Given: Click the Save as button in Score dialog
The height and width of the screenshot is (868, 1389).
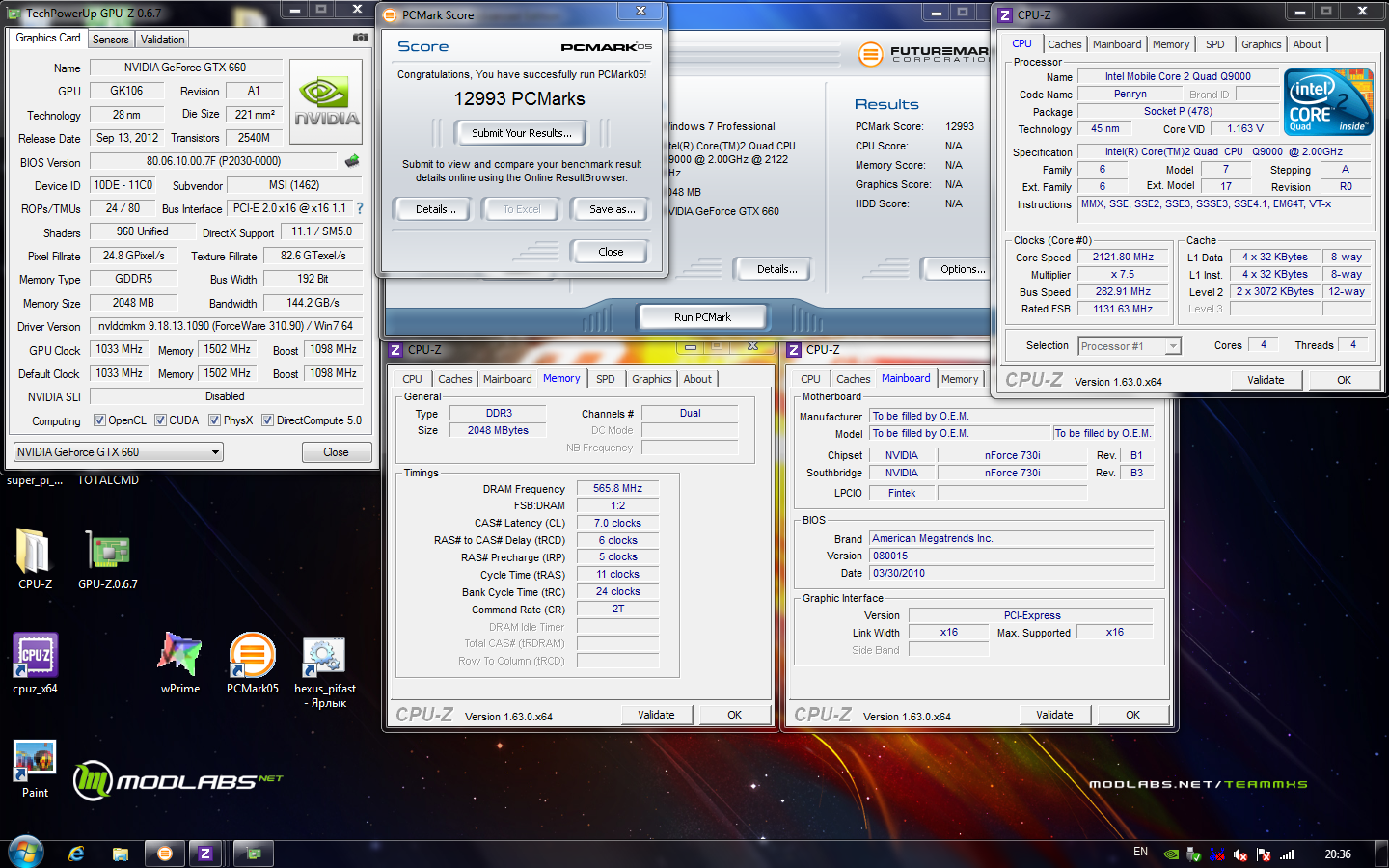Looking at the screenshot, I should point(612,209).
